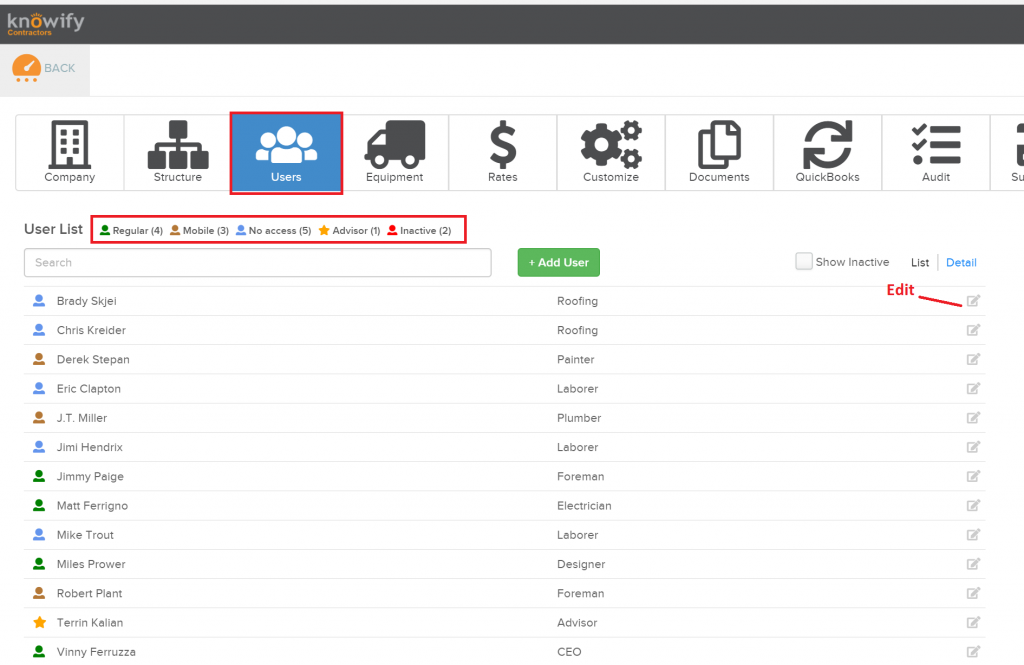Select the Customize gears icon
1024x665 pixels.
pyautogui.click(x=611, y=152)
